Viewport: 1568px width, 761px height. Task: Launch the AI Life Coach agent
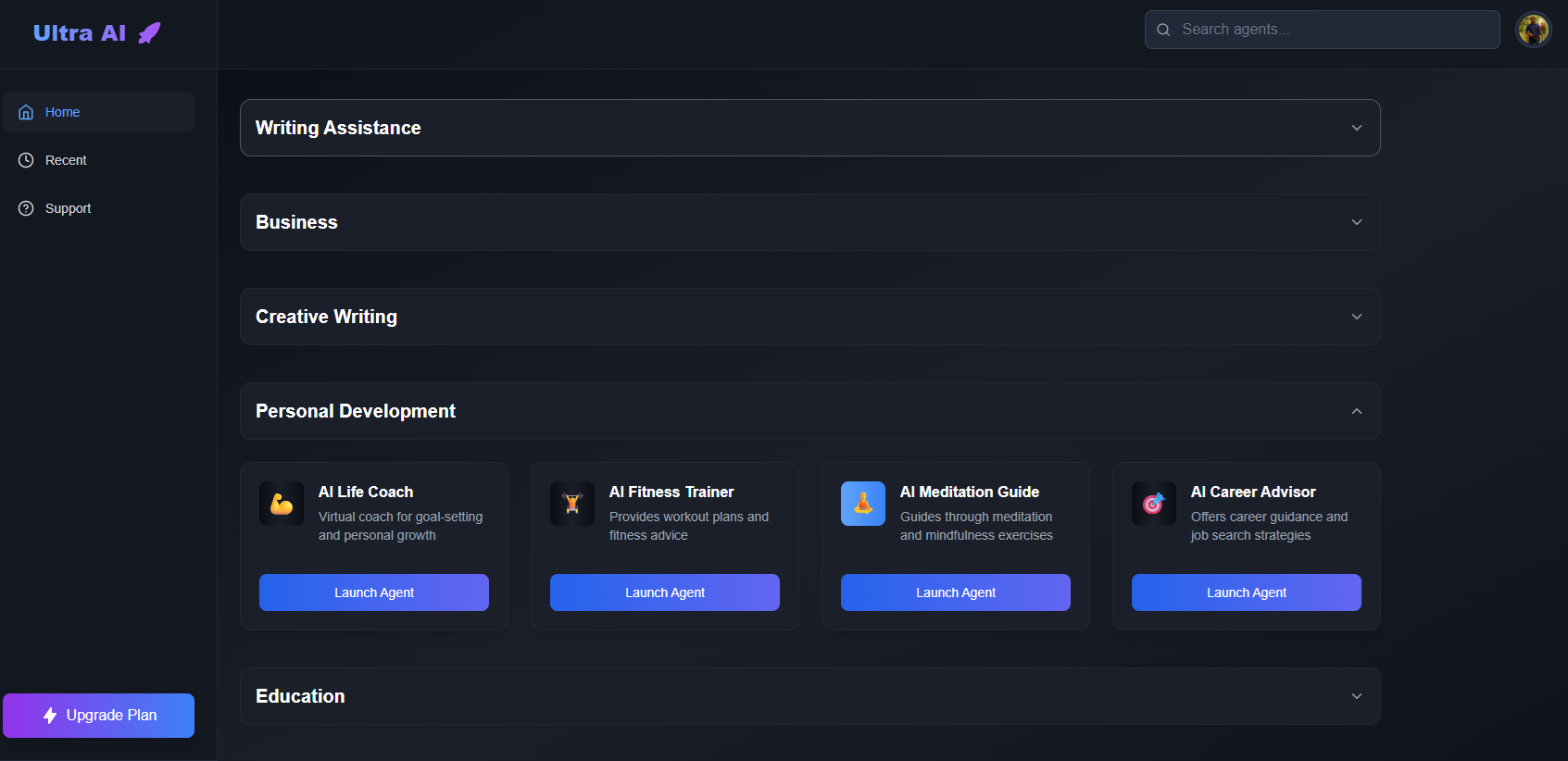(374, 593)
